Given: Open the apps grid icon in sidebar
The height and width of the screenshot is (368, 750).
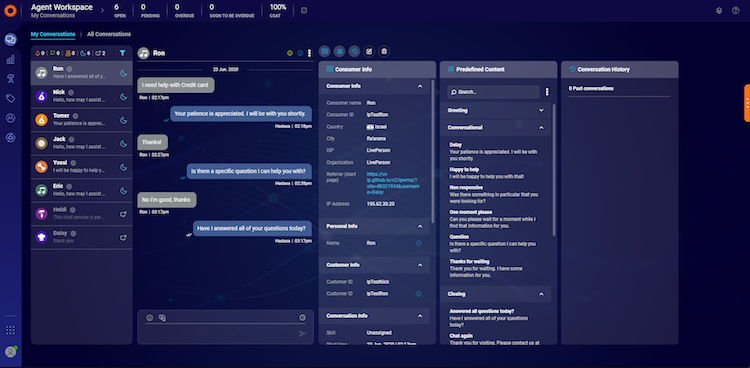Looking at the screenshot, I should [x=11, y=330].
